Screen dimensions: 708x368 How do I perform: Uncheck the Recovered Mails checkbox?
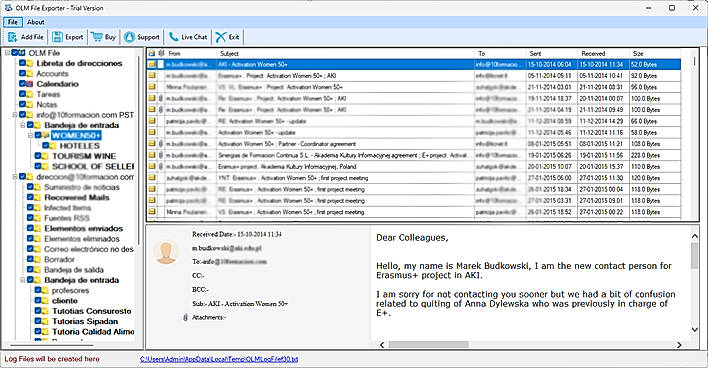click(30, 197)
